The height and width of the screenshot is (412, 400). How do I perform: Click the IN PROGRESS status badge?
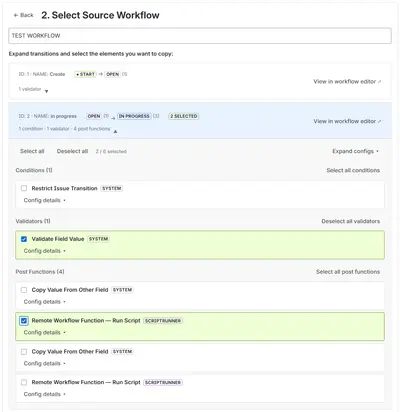(x=134, y=116)
